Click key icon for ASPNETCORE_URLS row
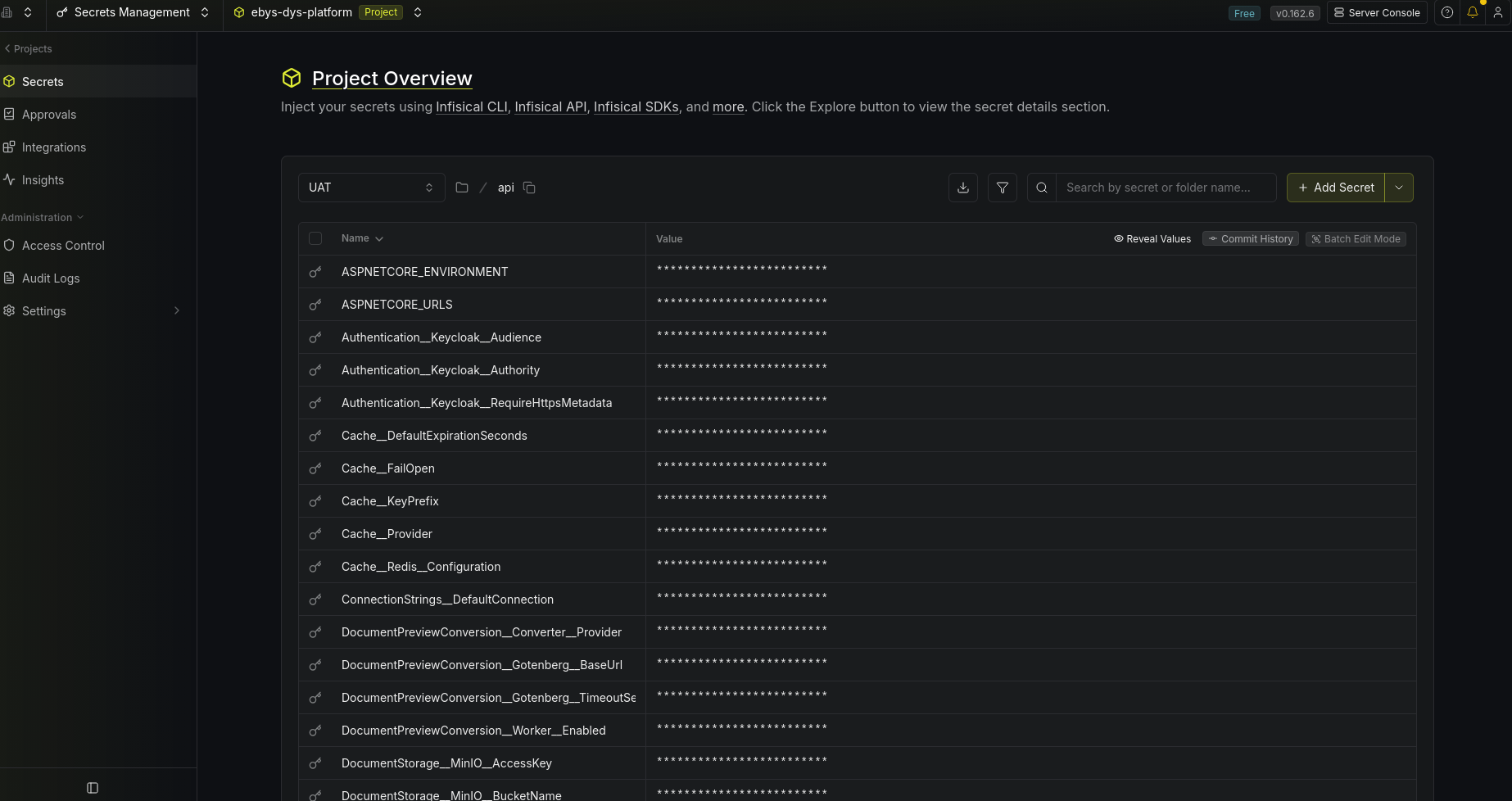This screenshot has width=1512, height=801. pos(315,305)
